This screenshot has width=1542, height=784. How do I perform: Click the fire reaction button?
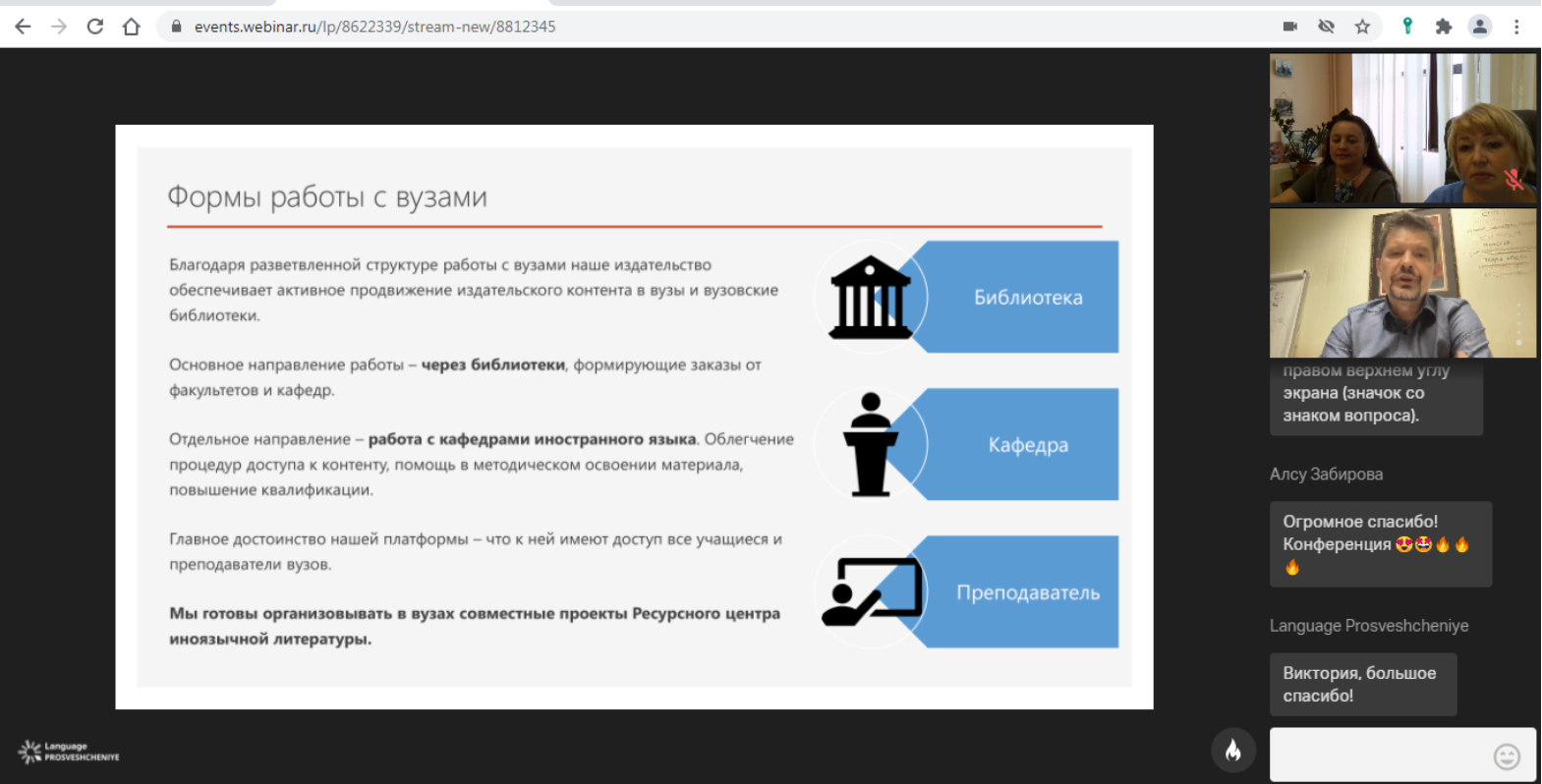click(1232, 752)
